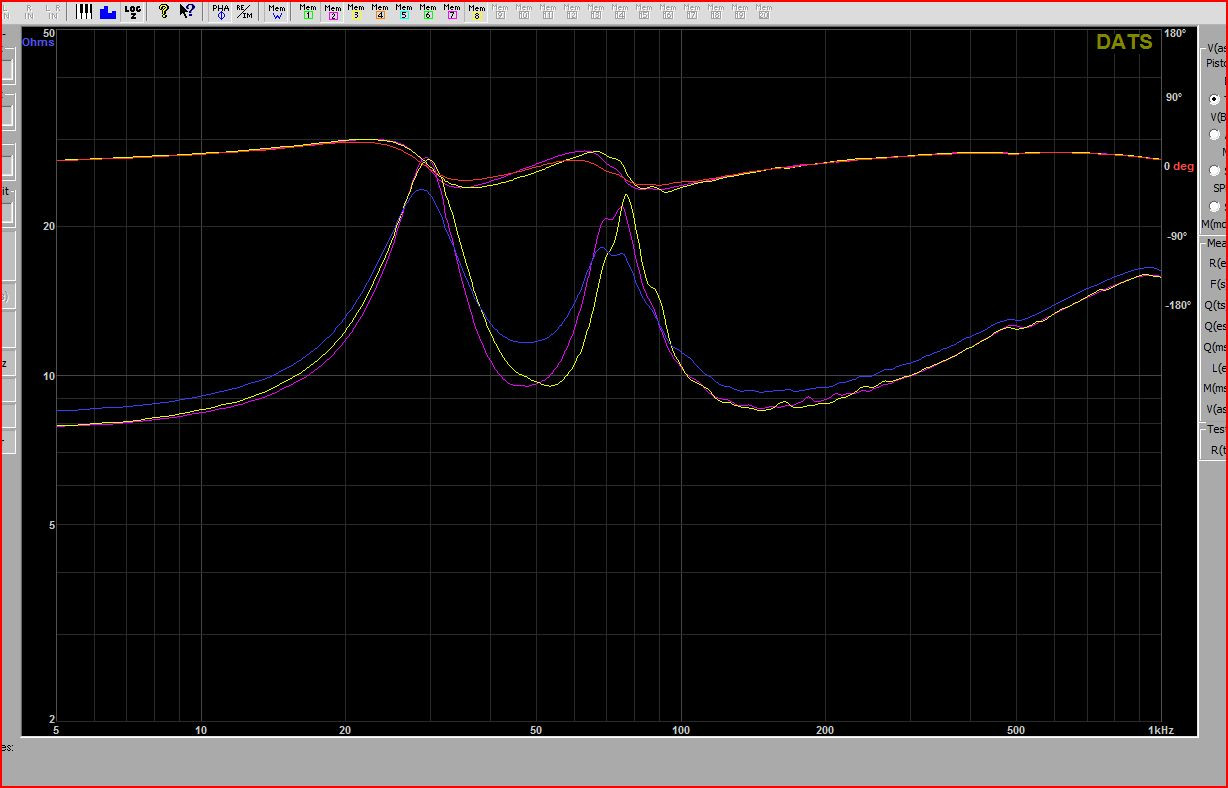Select the radio button just above M(md
Screen dimensions: 1228x788
pos(1214,207)
